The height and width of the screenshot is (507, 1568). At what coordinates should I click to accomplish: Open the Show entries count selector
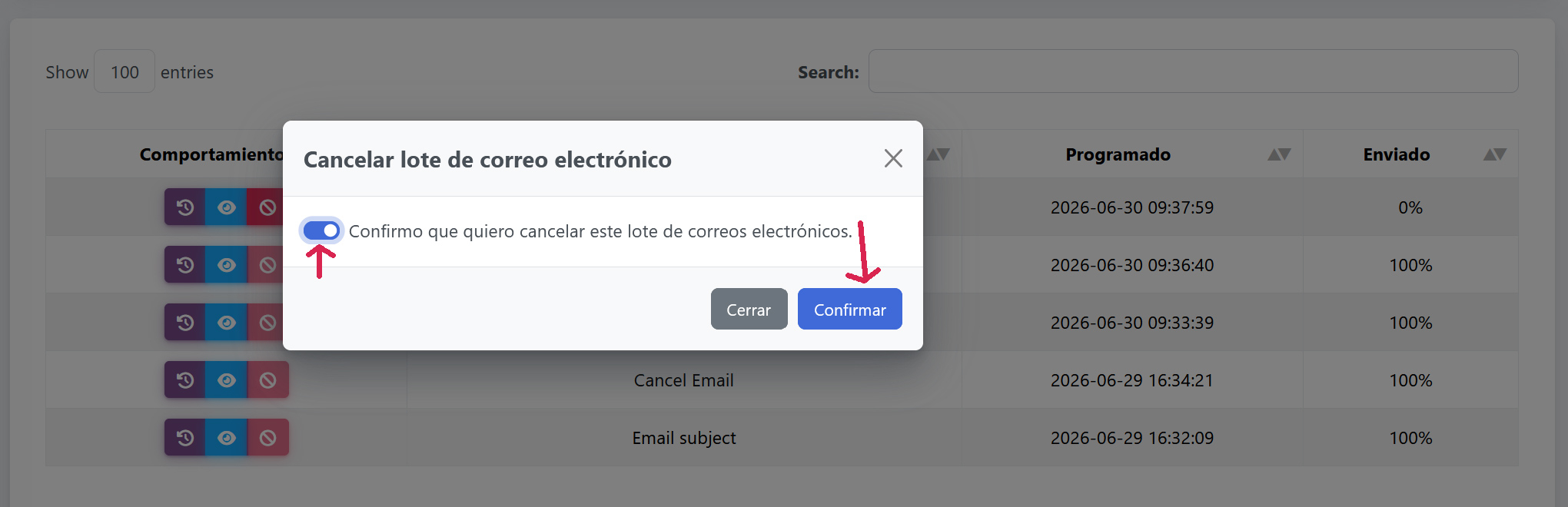pos(125,71)
